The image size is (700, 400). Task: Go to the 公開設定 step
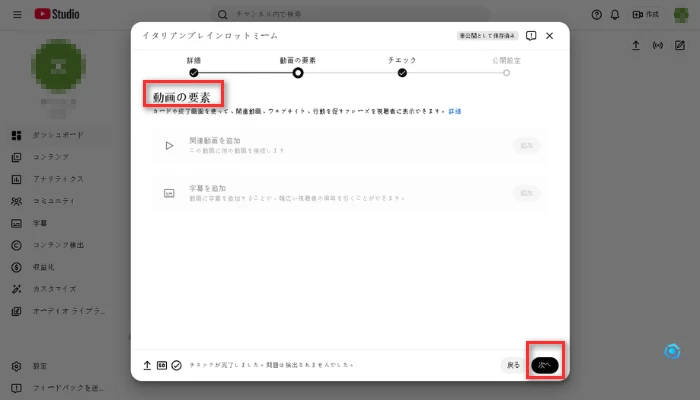point(506,67)
